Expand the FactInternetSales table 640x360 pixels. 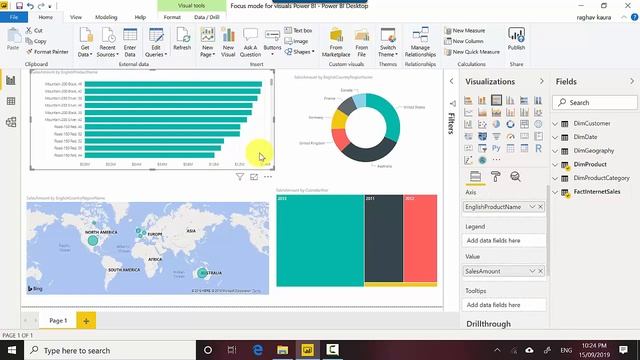click(x=555, y=192)
